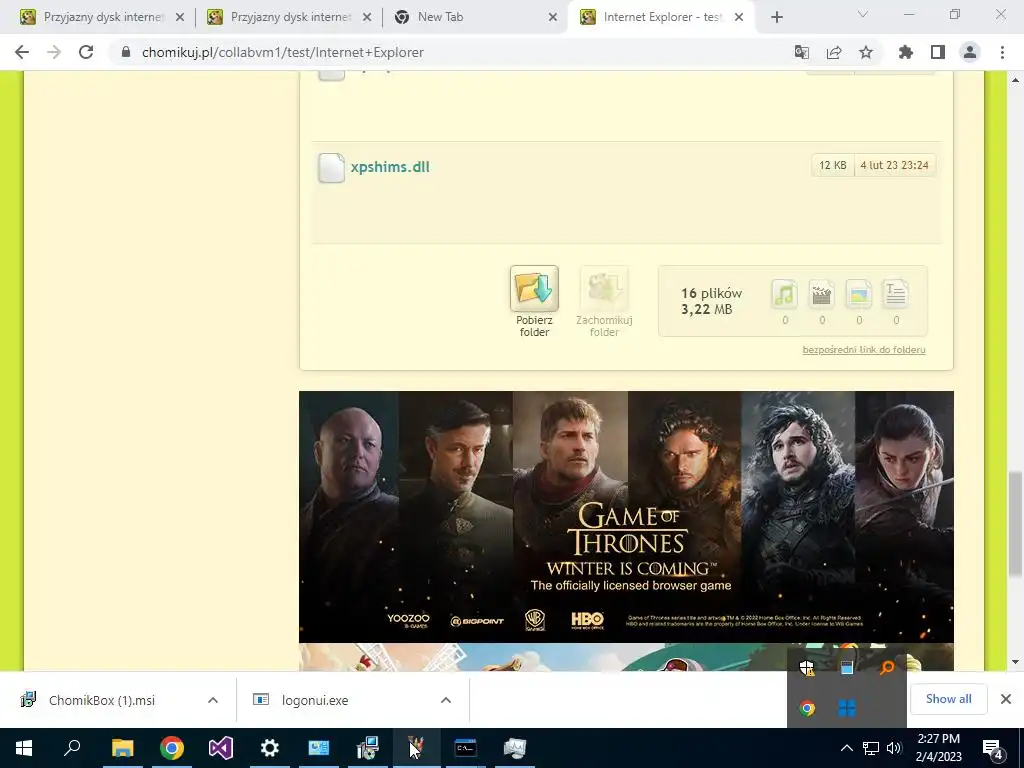Reload the current page
This screenshot has width=1024, height=768.
[86, 52]
